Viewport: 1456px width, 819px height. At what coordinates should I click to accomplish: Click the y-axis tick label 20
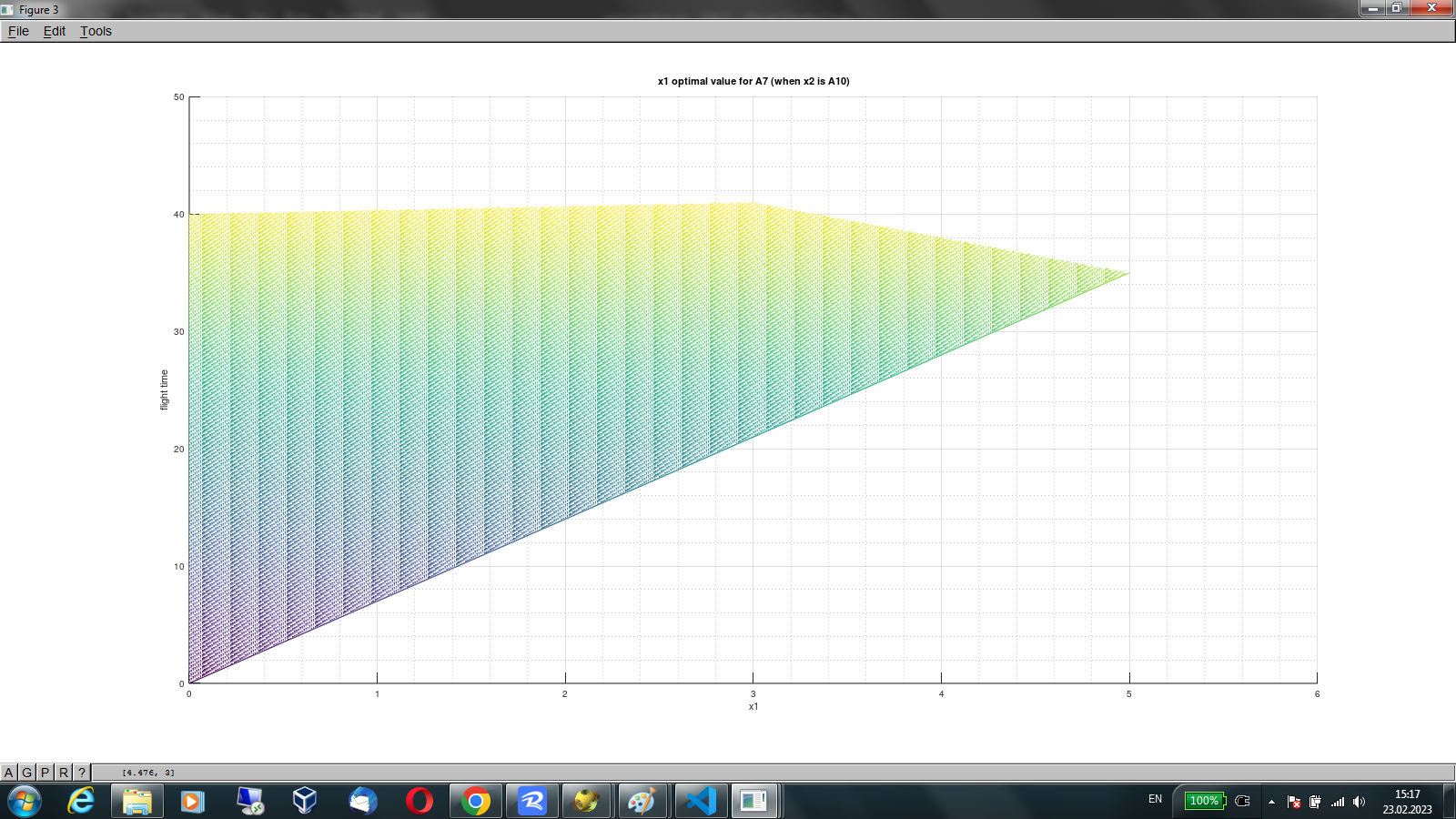click(x=179, y=450)
